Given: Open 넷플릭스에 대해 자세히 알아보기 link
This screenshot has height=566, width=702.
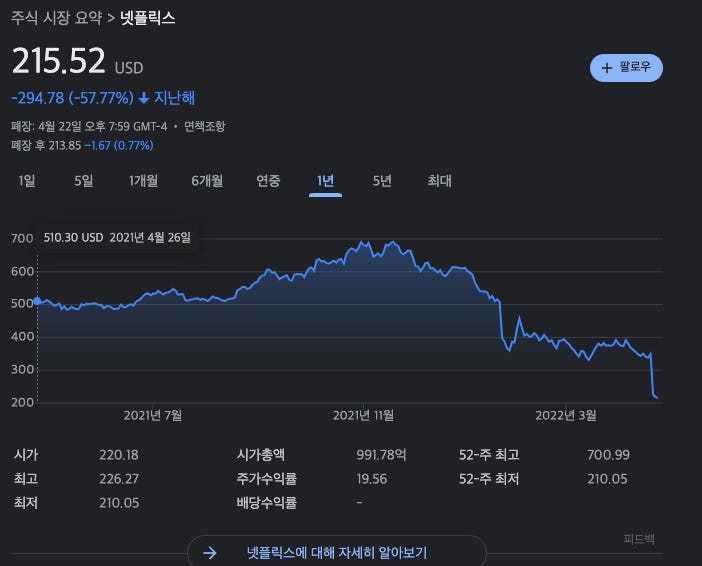Looking at the screenshot, I should coord(337,552).
